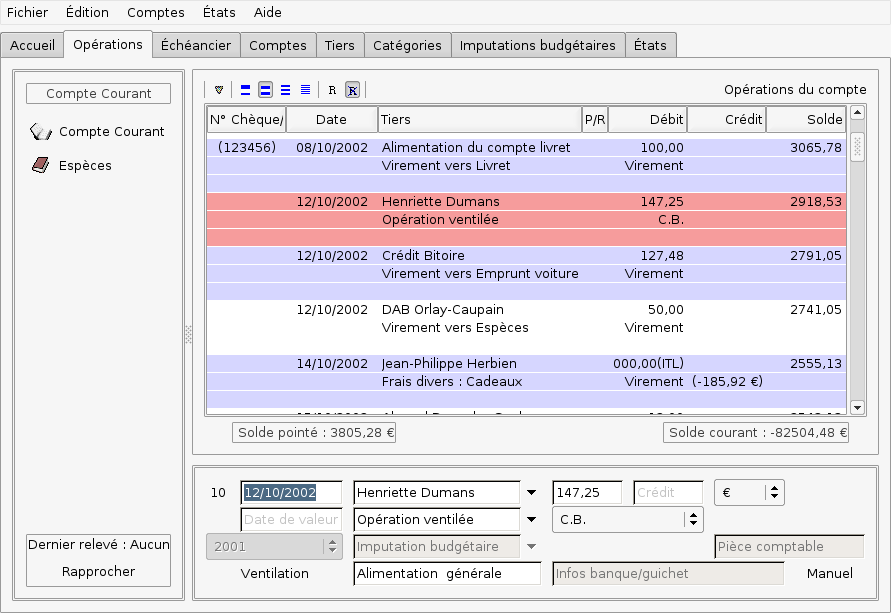Image resolution: width=891 pixels, height=613 pixels.
Task: Open the Henriette Dumans payee dropdown
Action: (531, 493)
